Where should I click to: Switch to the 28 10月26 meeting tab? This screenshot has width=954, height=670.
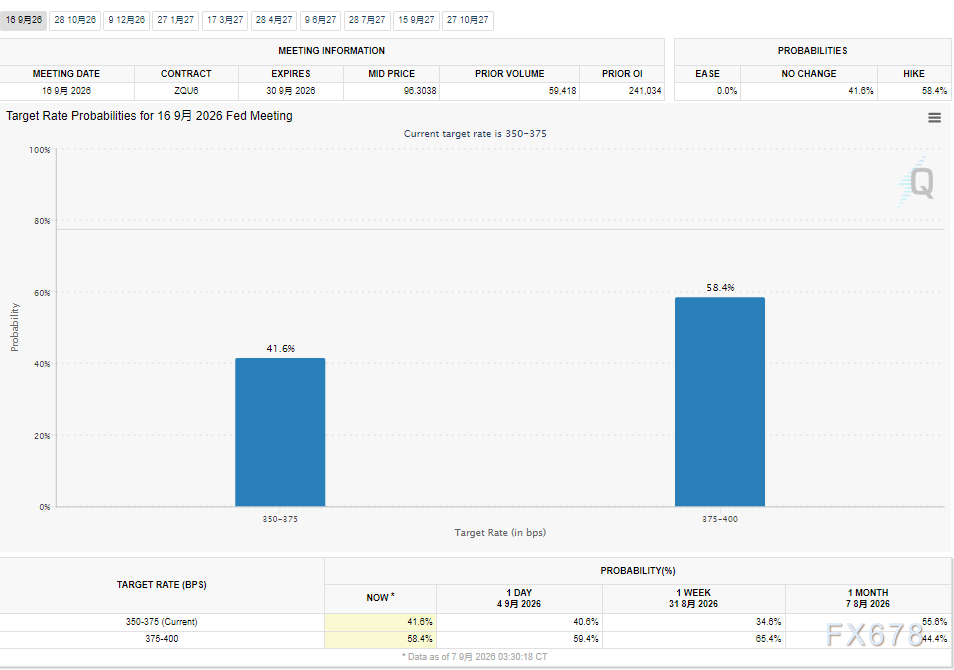75,20
